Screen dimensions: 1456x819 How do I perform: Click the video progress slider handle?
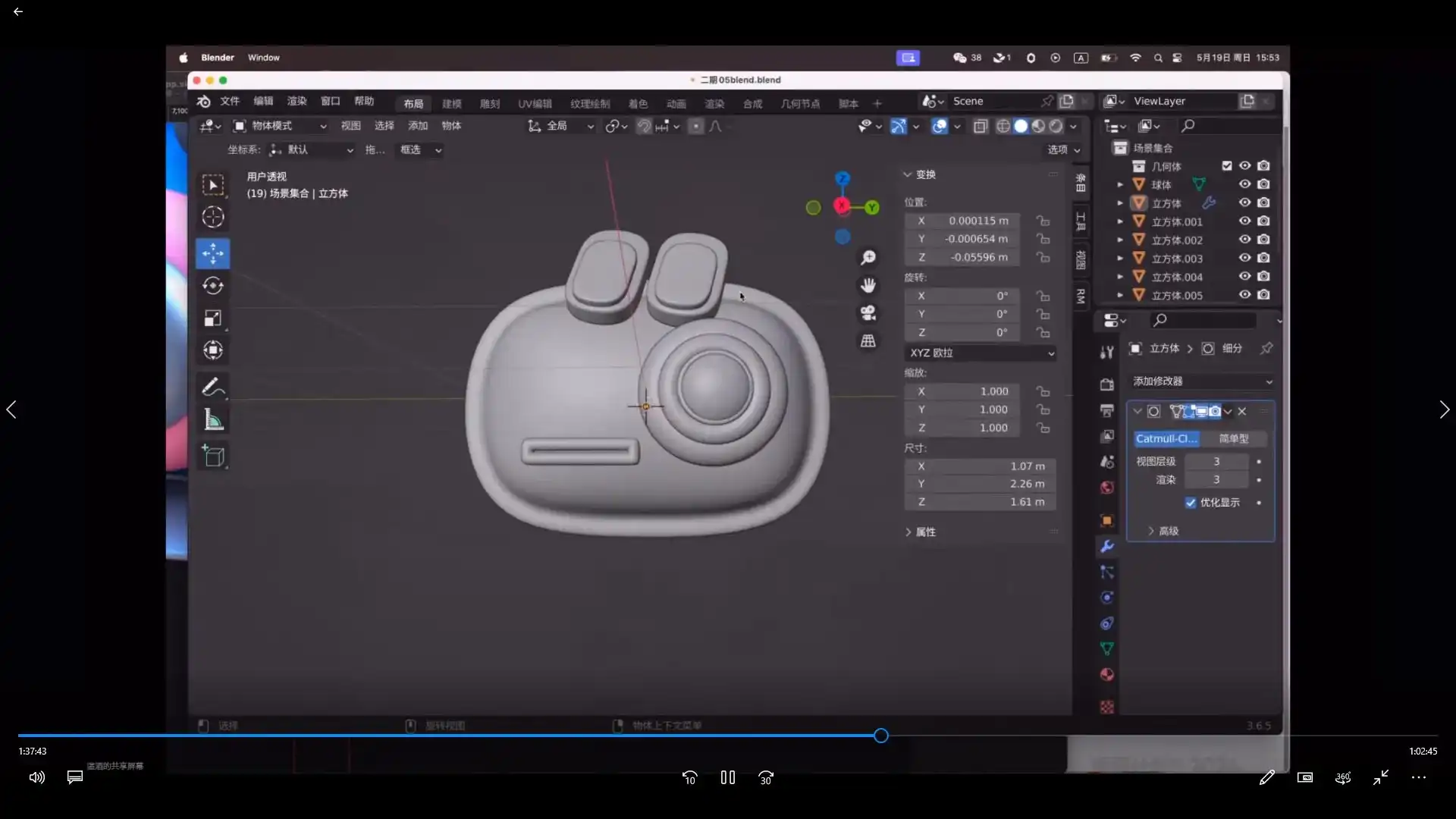pos(880,736)
